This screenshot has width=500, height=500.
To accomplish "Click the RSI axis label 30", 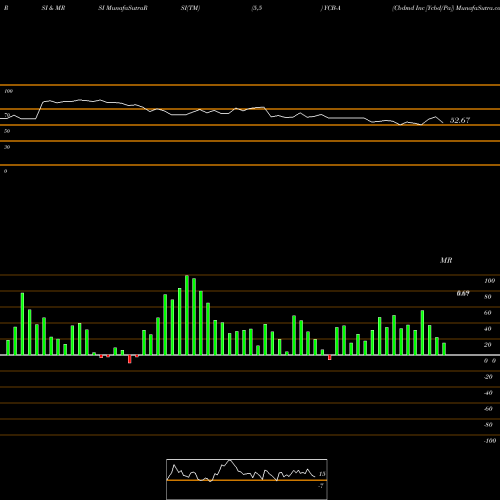I will (x=7, y=147).
